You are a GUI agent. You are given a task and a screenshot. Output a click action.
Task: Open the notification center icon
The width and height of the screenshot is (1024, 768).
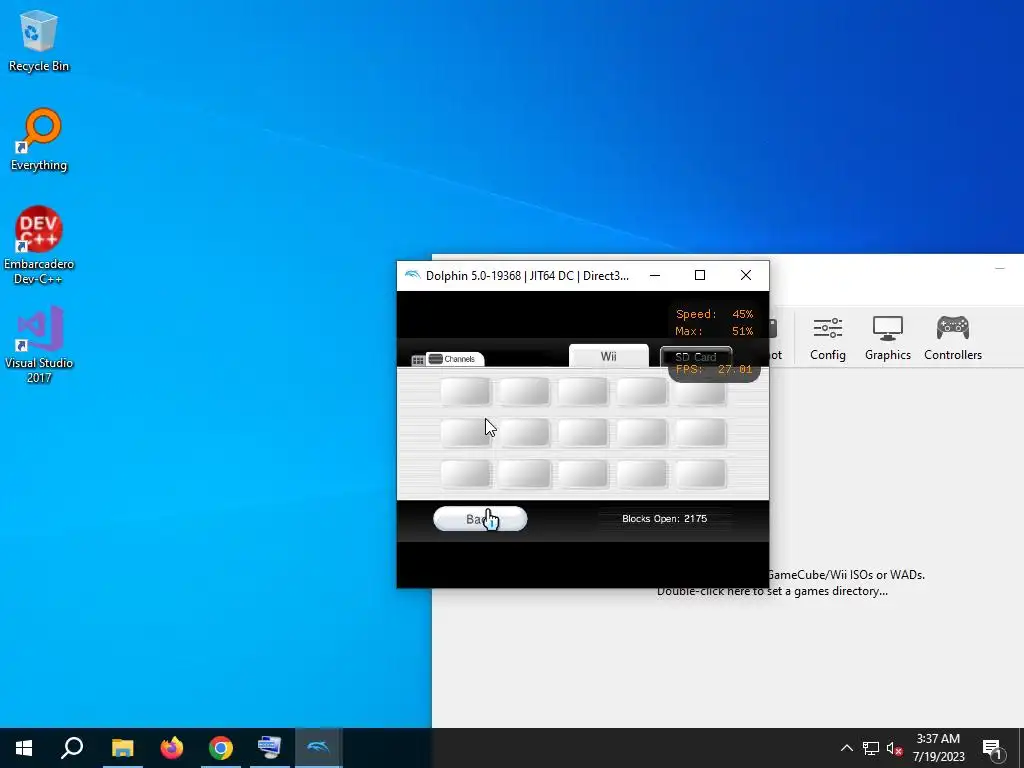[992, 749]
